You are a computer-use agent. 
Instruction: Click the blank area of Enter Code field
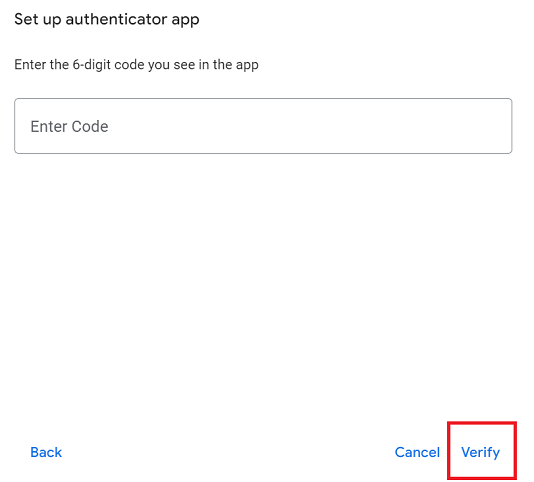[307, 126]
